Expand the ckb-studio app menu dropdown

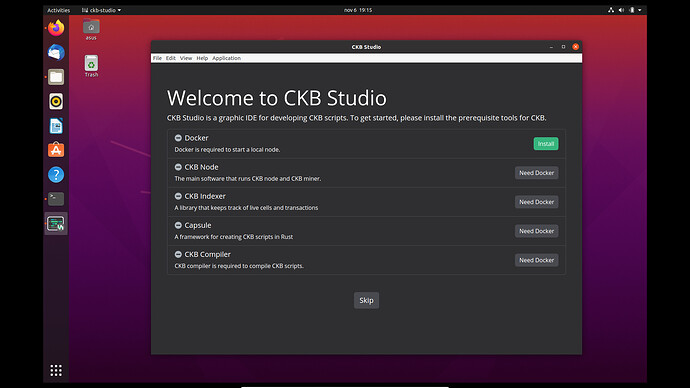101,10
